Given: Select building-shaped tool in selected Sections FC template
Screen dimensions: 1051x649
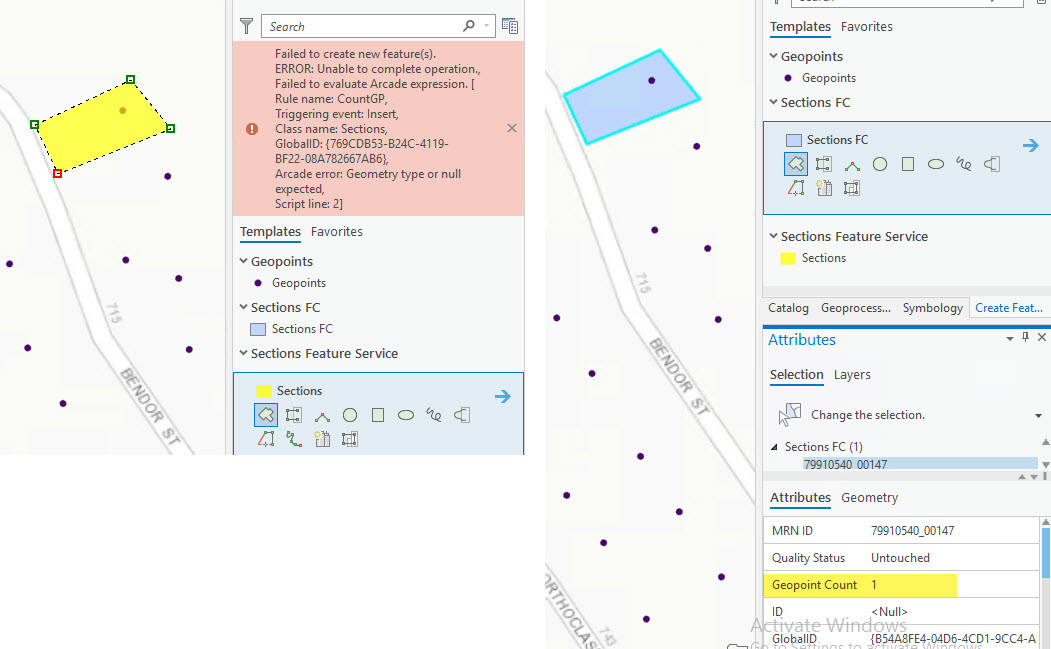Looking at the screenshot, I should click(x=824, y=188).
